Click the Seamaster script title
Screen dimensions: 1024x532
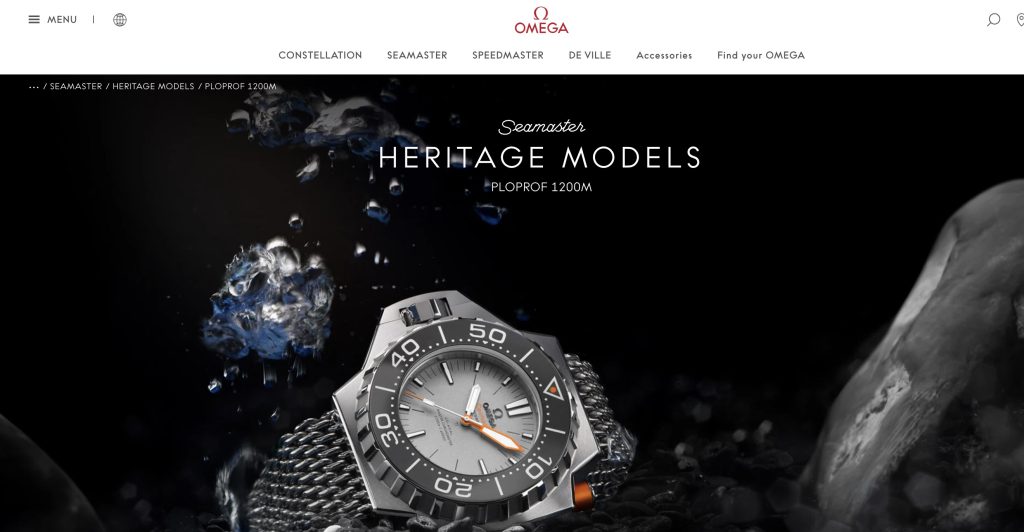(x=541, y=127)
